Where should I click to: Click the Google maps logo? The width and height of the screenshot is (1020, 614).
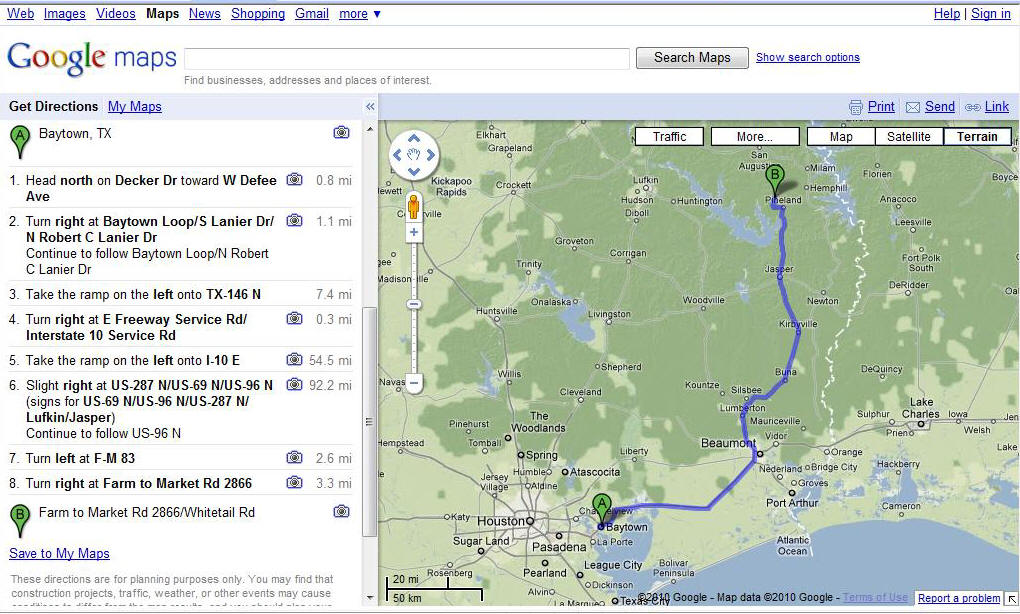tap(92, 59)
